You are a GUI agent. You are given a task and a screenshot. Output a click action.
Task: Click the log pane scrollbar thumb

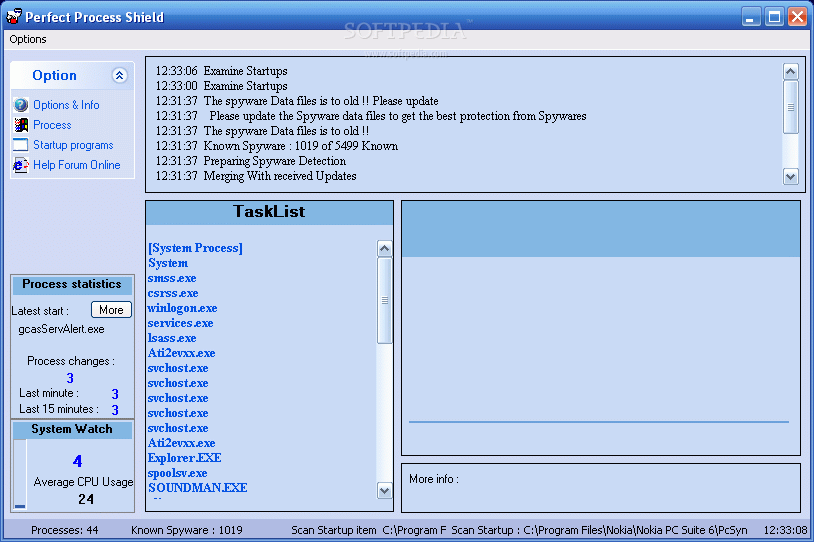[x=791, y=107]
